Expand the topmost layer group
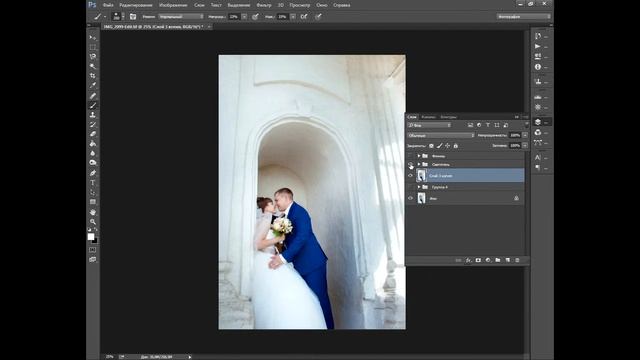The width and height of the screenshot is (640, 360). tap(419, 156)
